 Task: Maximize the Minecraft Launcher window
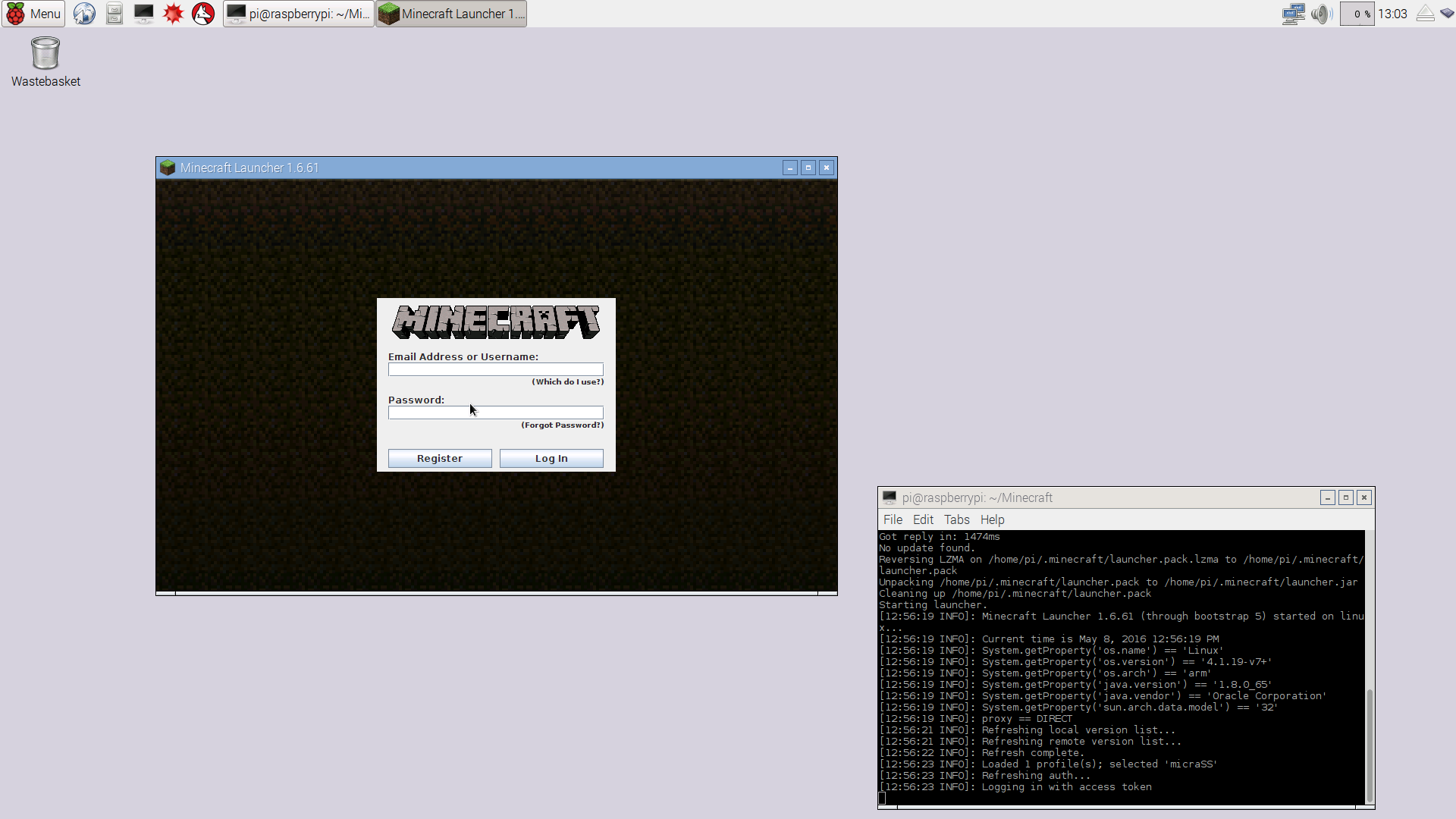(808, 168)
